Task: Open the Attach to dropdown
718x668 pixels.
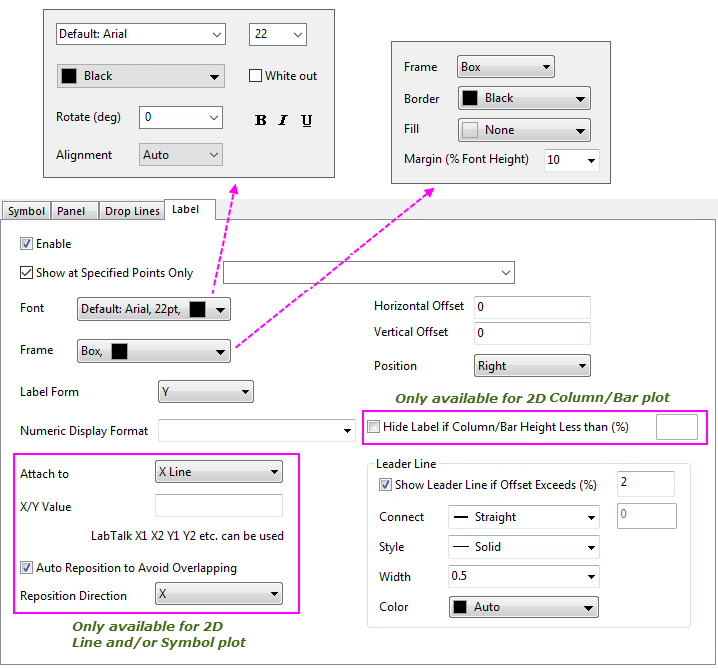Action: pos(219,472)
